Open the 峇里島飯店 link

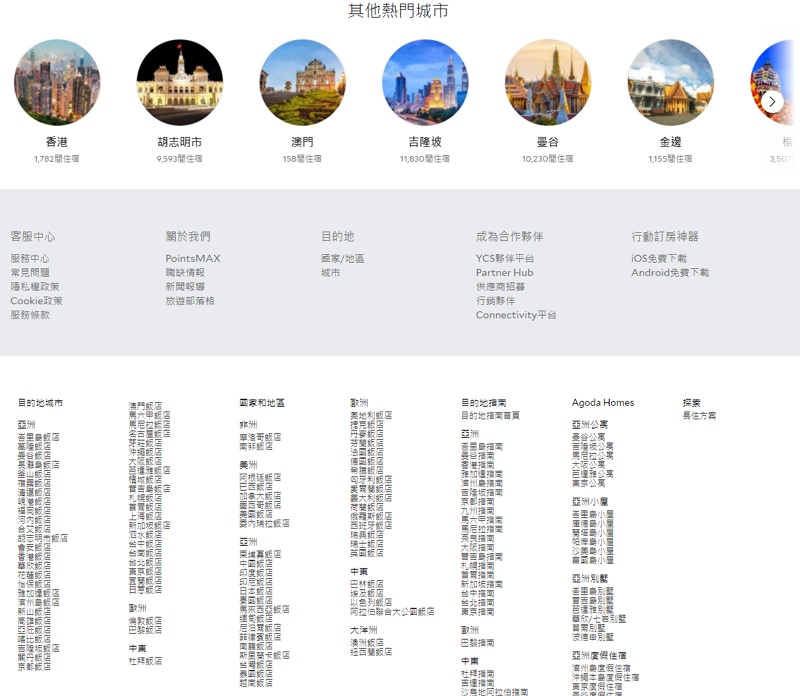38,437
